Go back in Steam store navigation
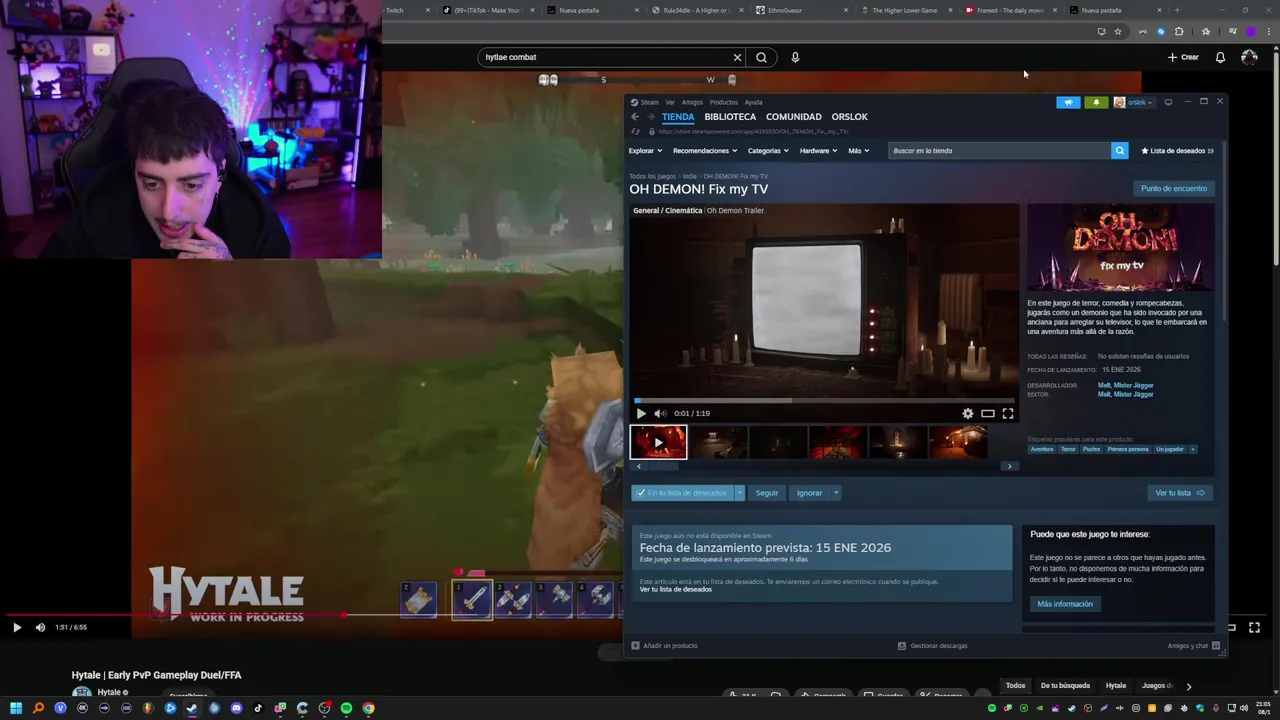This screenshot has height=720, width=1280. (634, 117)
